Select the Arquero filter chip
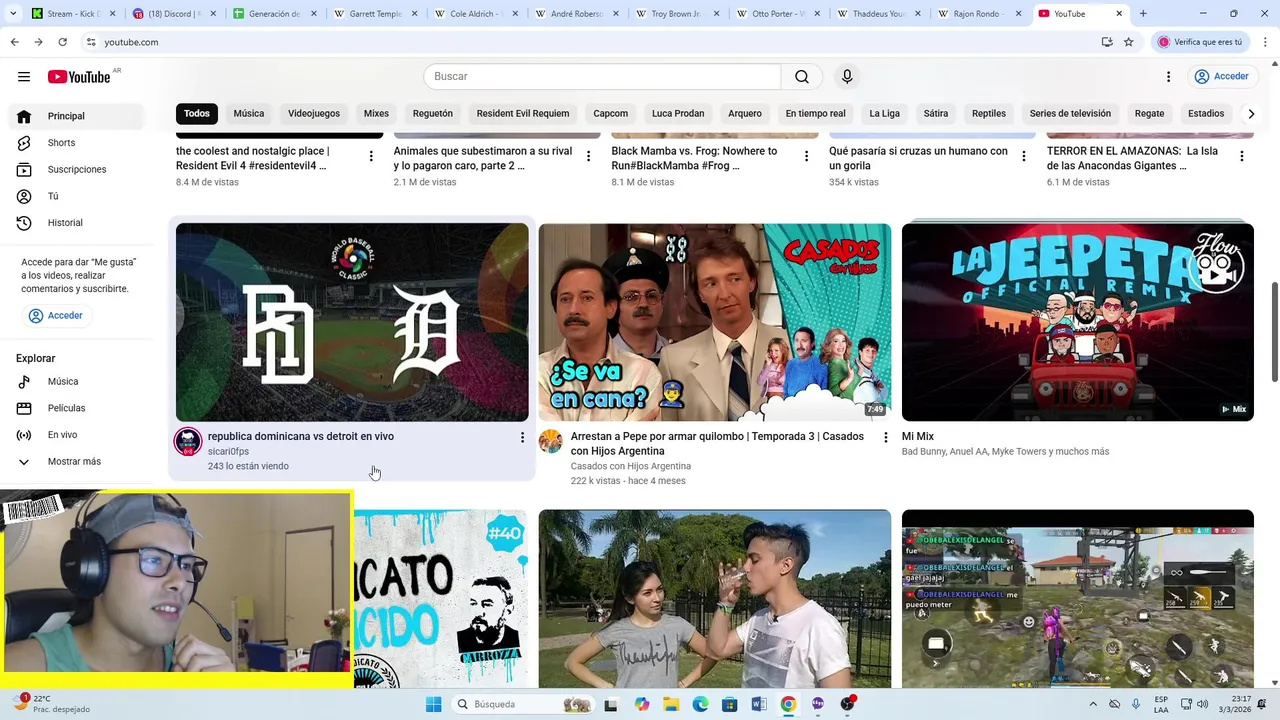 [x=745, y=114]
